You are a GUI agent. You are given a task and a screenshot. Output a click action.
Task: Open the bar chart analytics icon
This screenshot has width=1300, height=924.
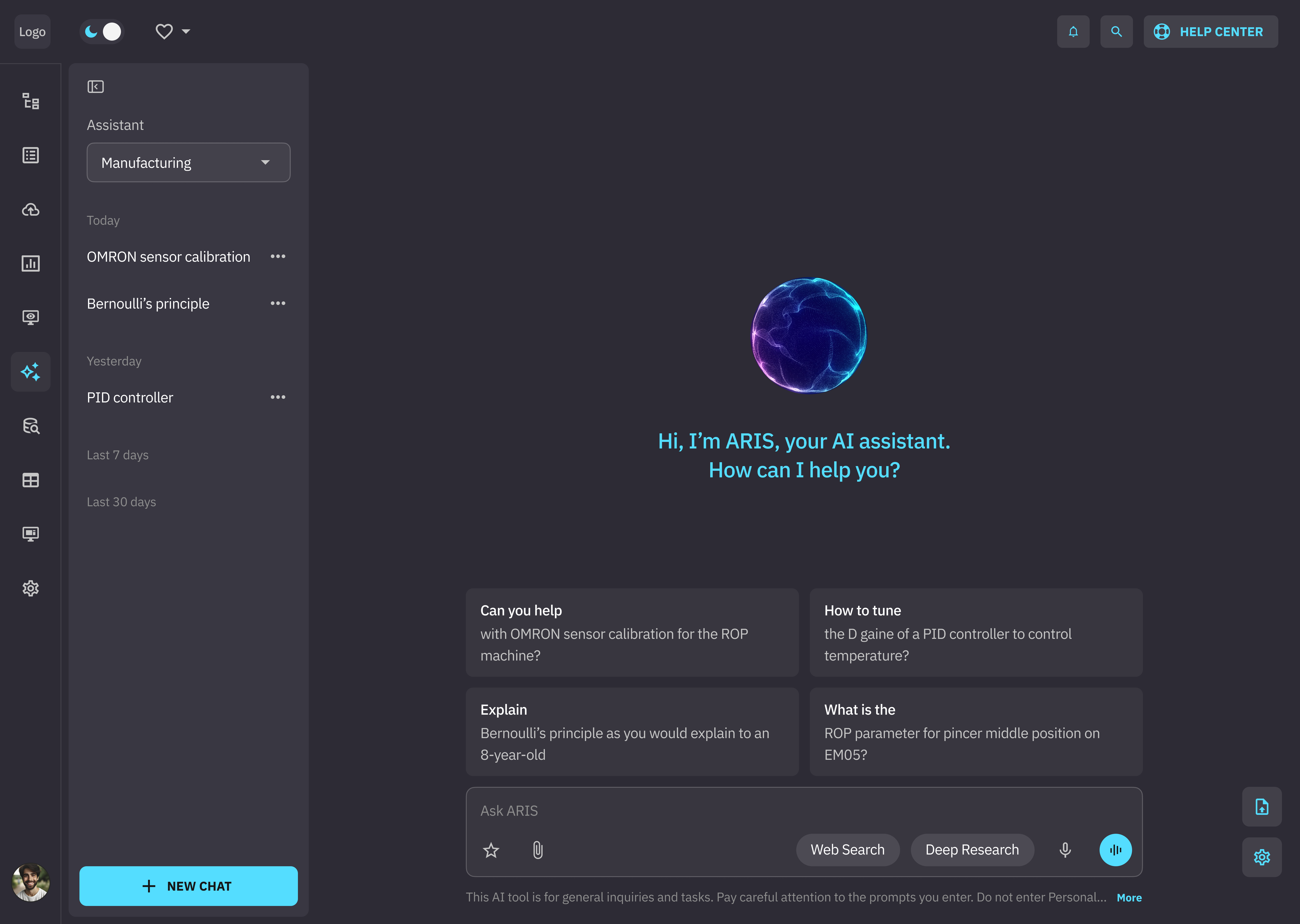(x=31, y=263)
